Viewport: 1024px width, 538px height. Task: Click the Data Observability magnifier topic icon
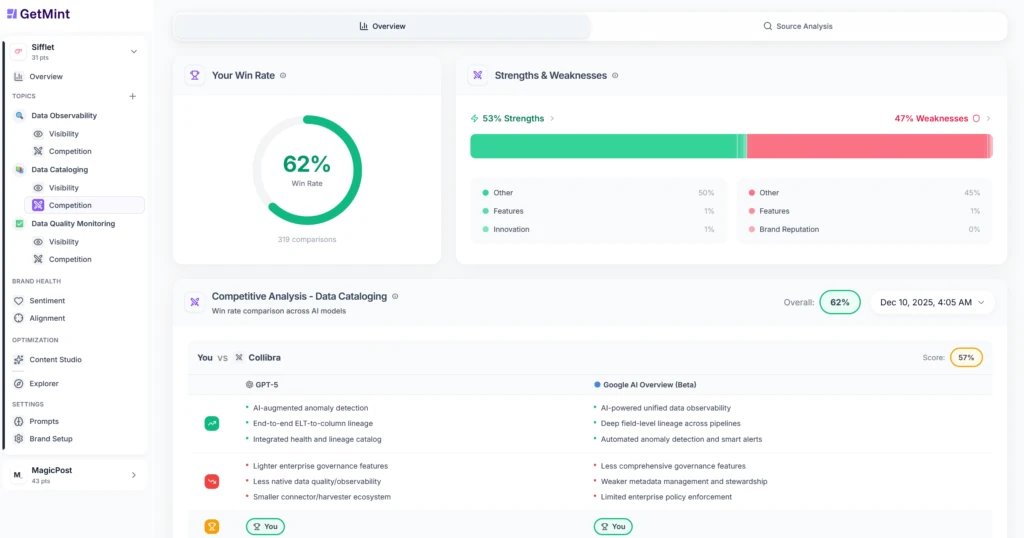click(x=20, y=116)
